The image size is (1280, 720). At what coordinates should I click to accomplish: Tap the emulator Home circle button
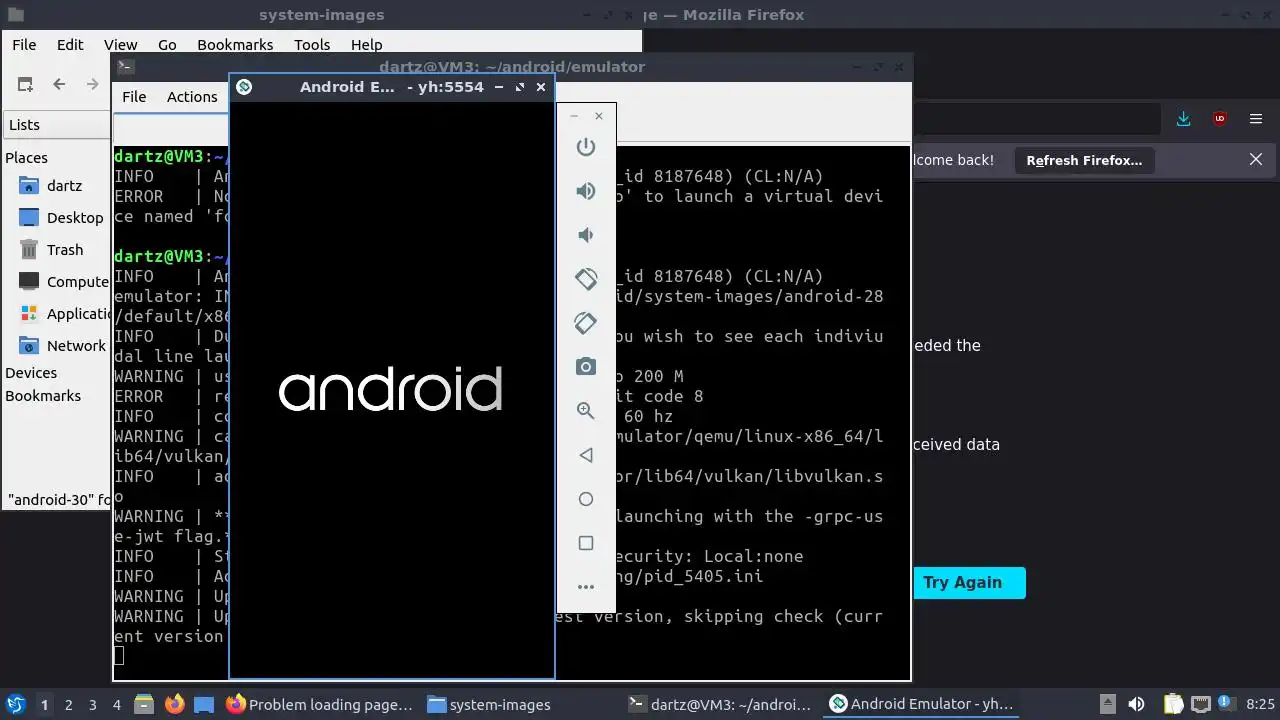coord(586,499)
